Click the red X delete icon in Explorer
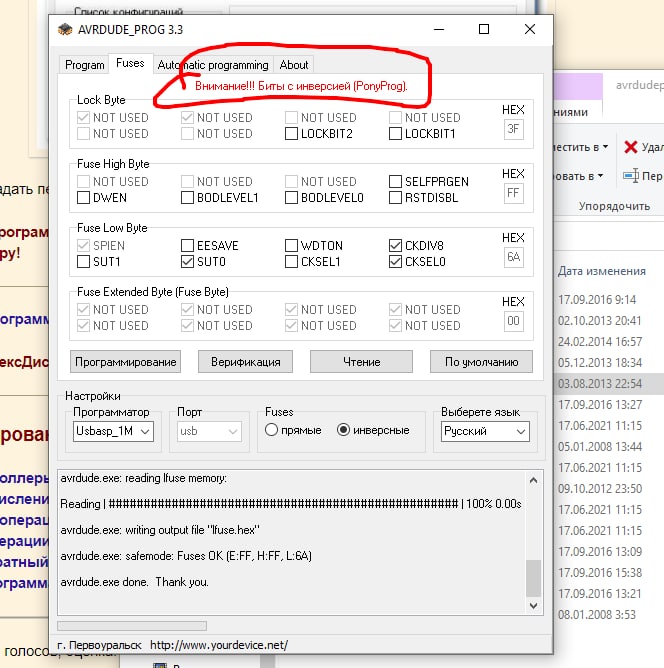 tap(630, 147)
